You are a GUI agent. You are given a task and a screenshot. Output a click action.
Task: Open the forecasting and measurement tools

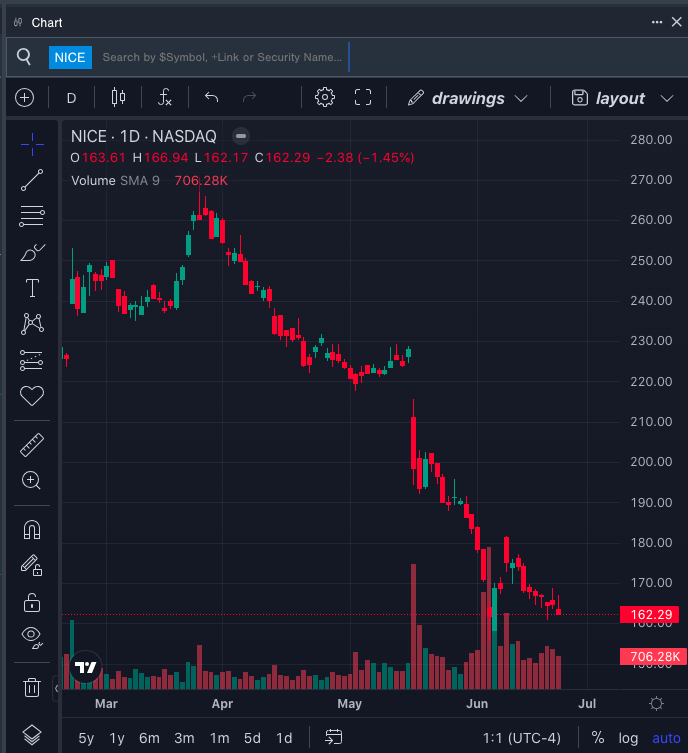(x=32, y=360)
